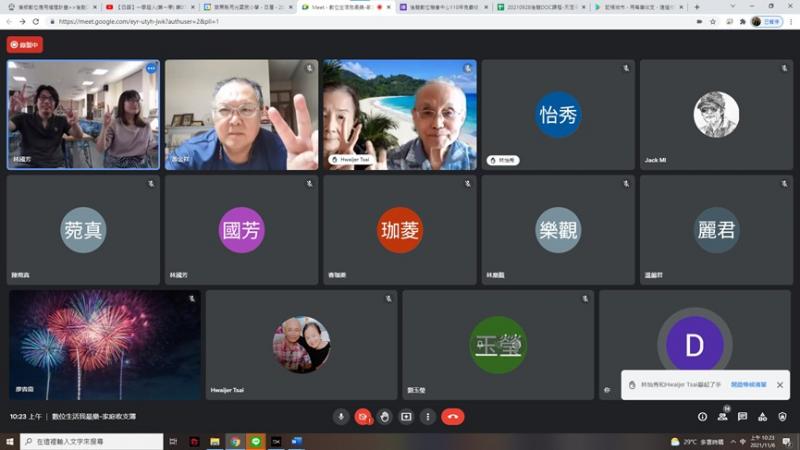This screenshot has width=800, height=450.
Task: Click the present screen icon
Action: pos(406,416)
